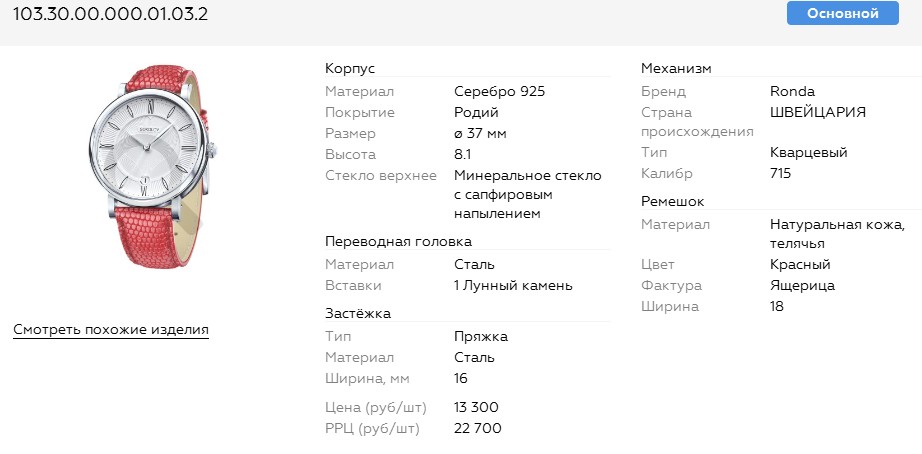Click the "Ronda" brand value
922x454 pixels.
(x=792, y=92)
